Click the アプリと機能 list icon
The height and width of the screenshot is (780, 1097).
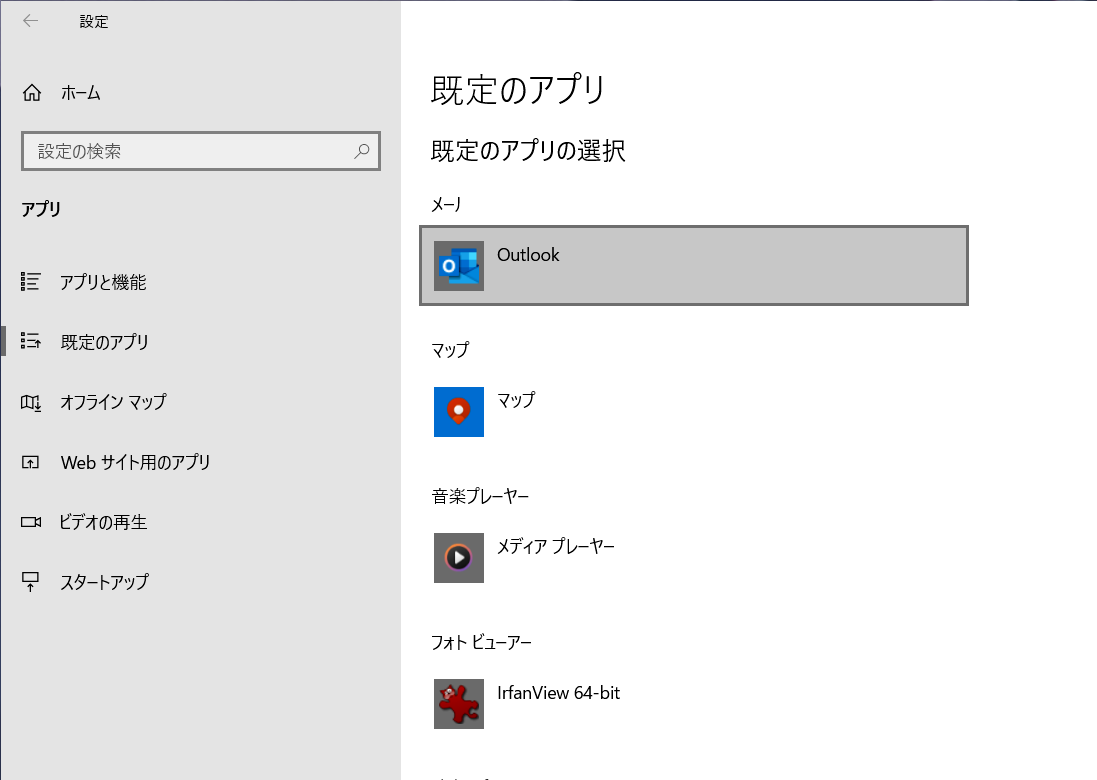pos(31,282)
